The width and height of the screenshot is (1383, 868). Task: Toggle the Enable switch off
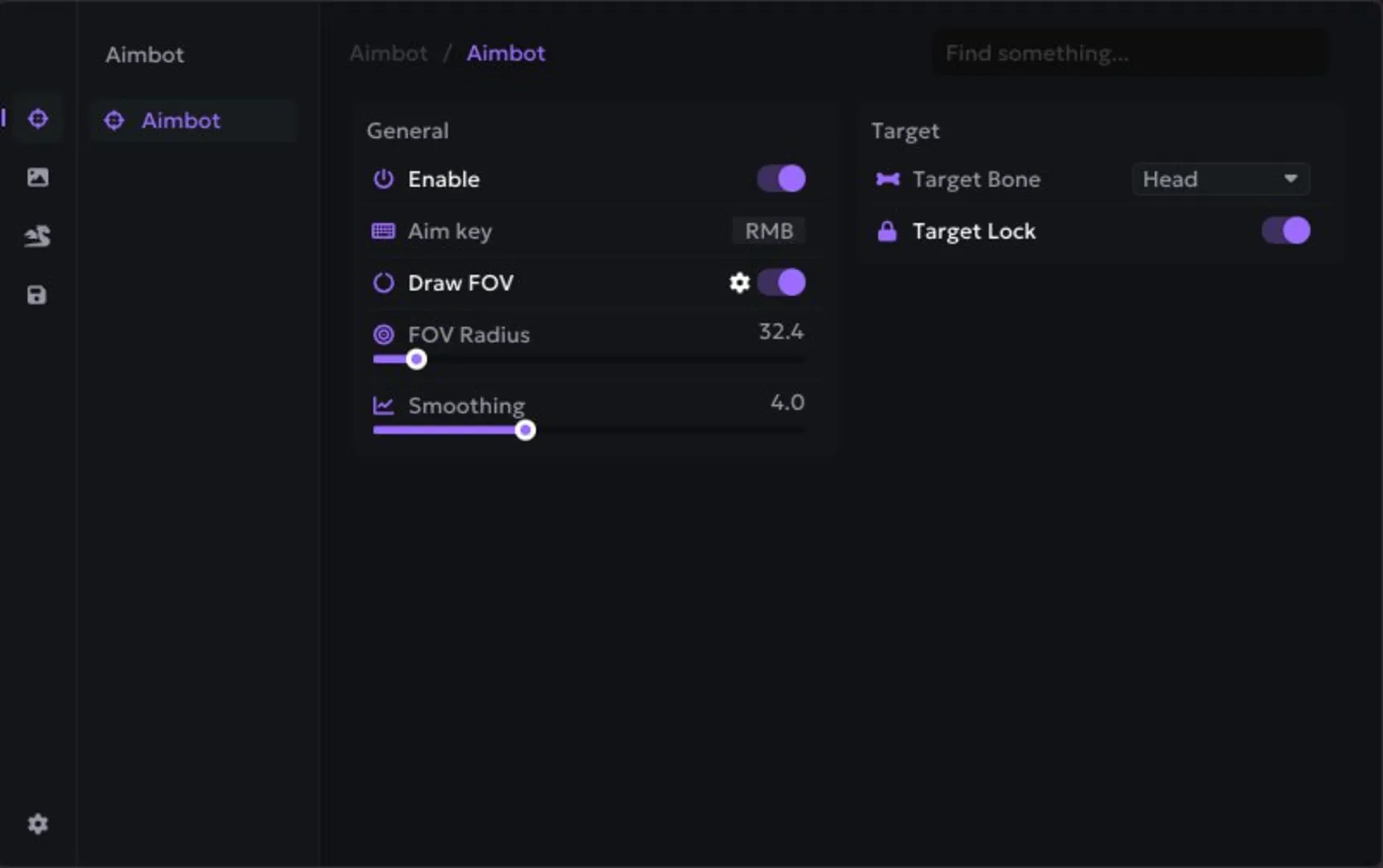pyautogui.click(x=781, y=179)
